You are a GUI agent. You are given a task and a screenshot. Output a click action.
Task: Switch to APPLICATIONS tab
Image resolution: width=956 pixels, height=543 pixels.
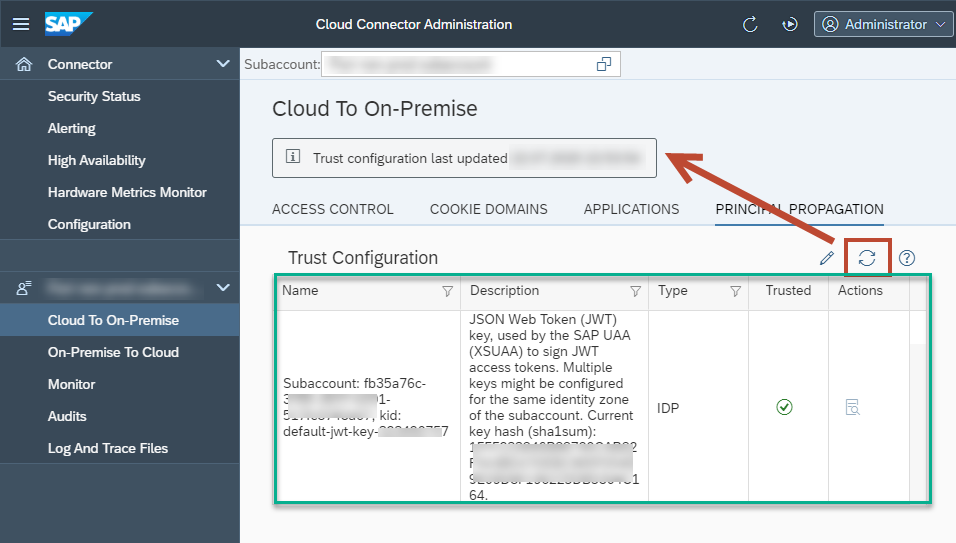(x=631, y=209)
